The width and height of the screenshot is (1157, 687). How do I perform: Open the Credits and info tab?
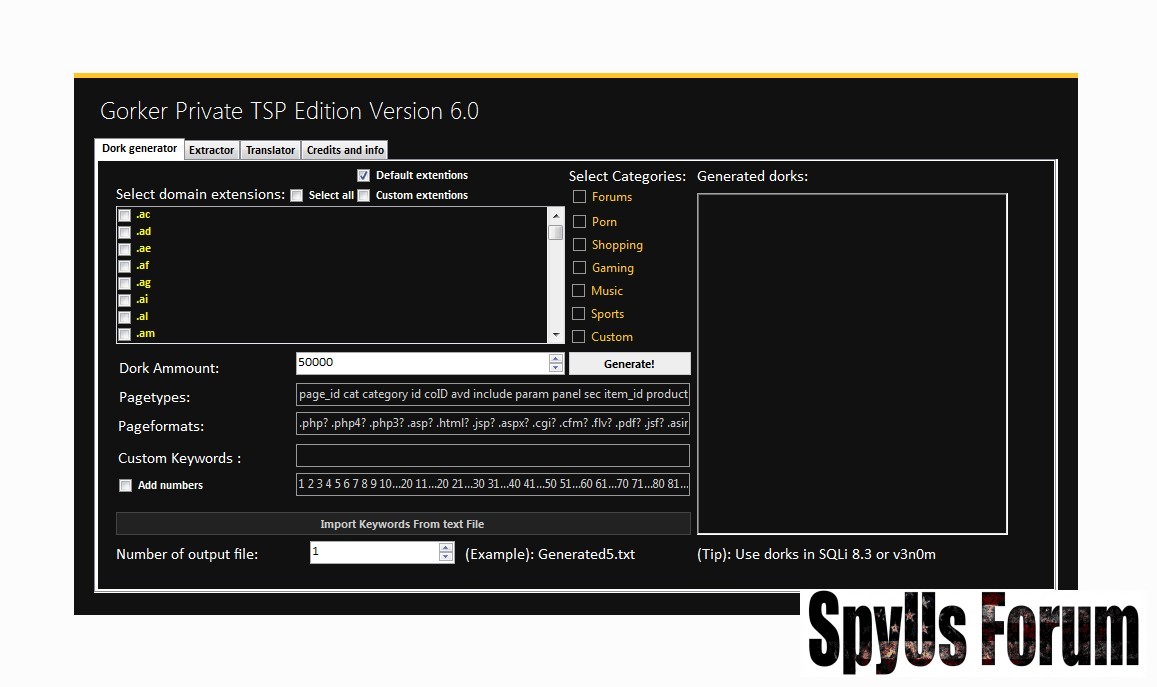click(345, 150)
